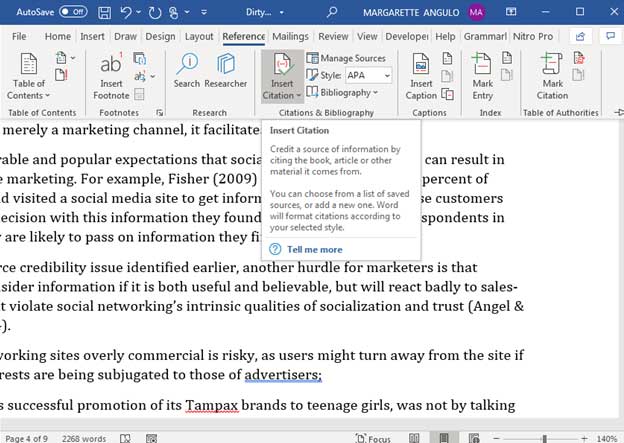
Task: Switch to the Design tab
Action: click(x=159, y=36)
